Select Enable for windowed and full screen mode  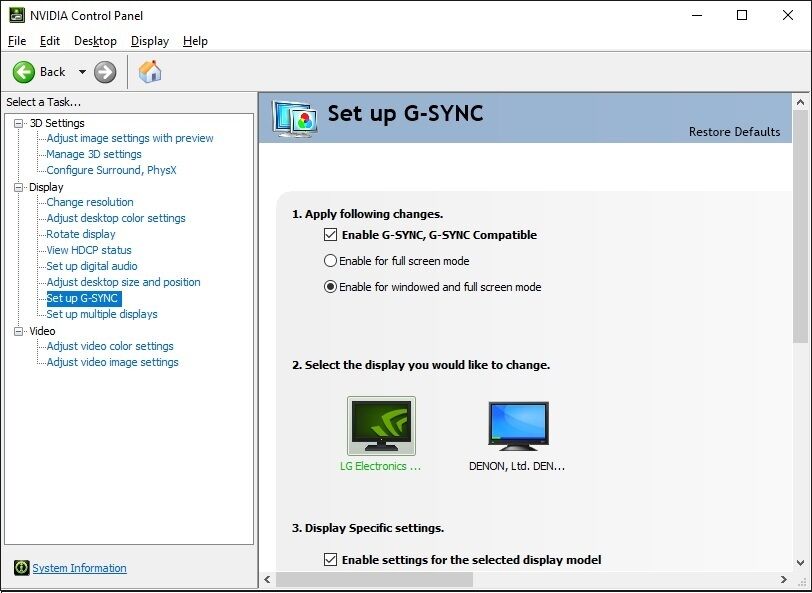(x=330, y=286)
